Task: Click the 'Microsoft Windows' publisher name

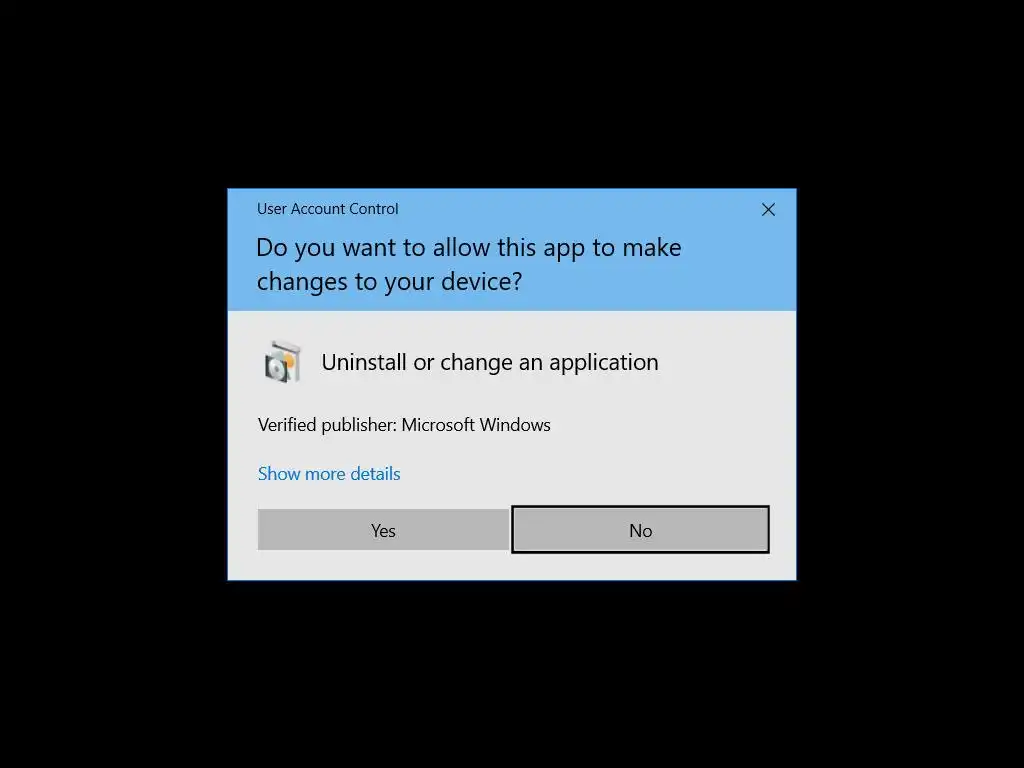Action: pos(476,425)
